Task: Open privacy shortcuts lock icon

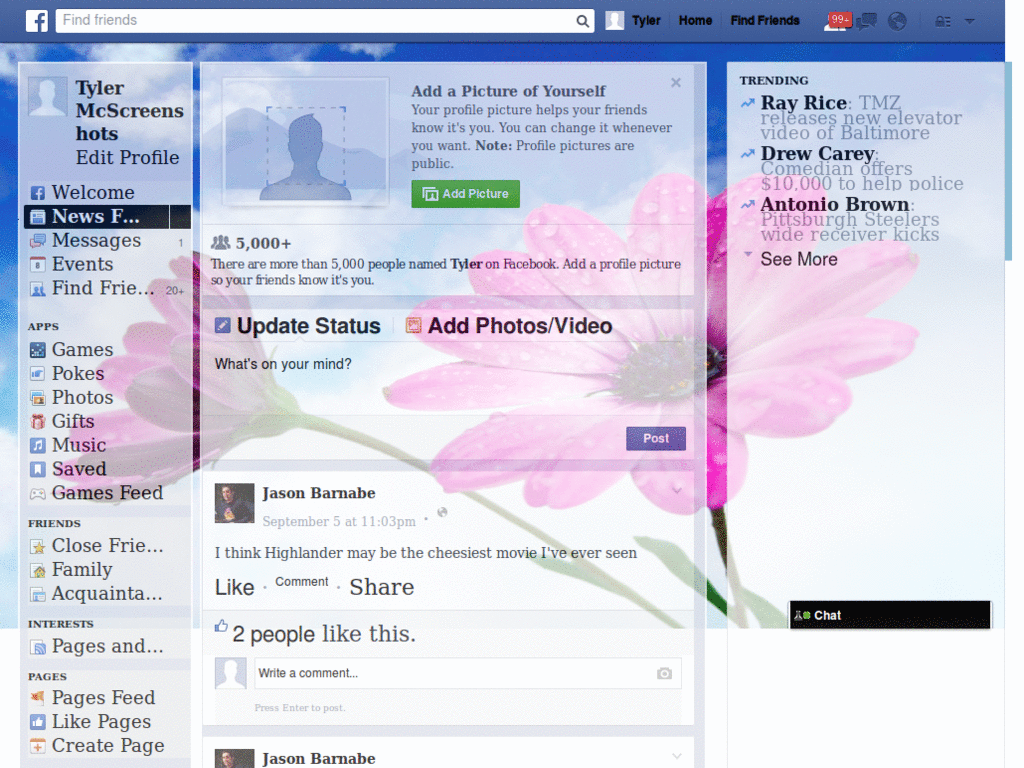Action: pyautogui.click(x=942, y=22)
